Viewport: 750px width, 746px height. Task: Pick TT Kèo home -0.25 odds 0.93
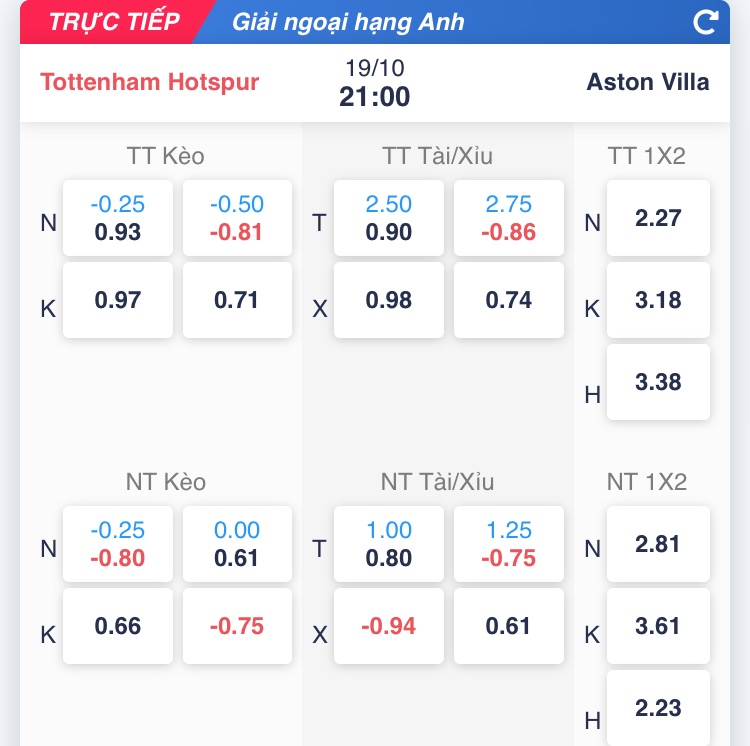117,218
